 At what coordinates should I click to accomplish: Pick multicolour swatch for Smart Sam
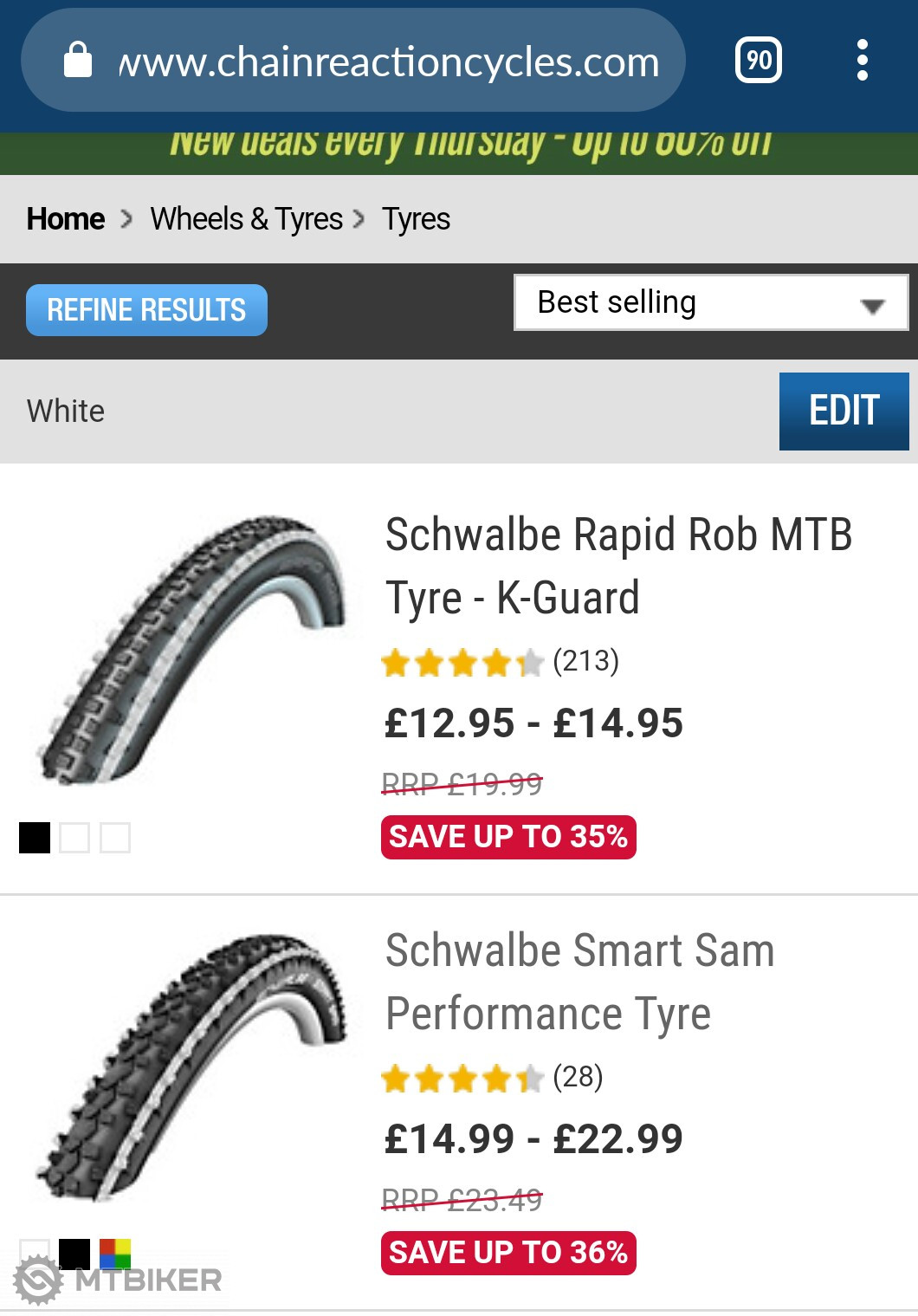point(115,1253)
